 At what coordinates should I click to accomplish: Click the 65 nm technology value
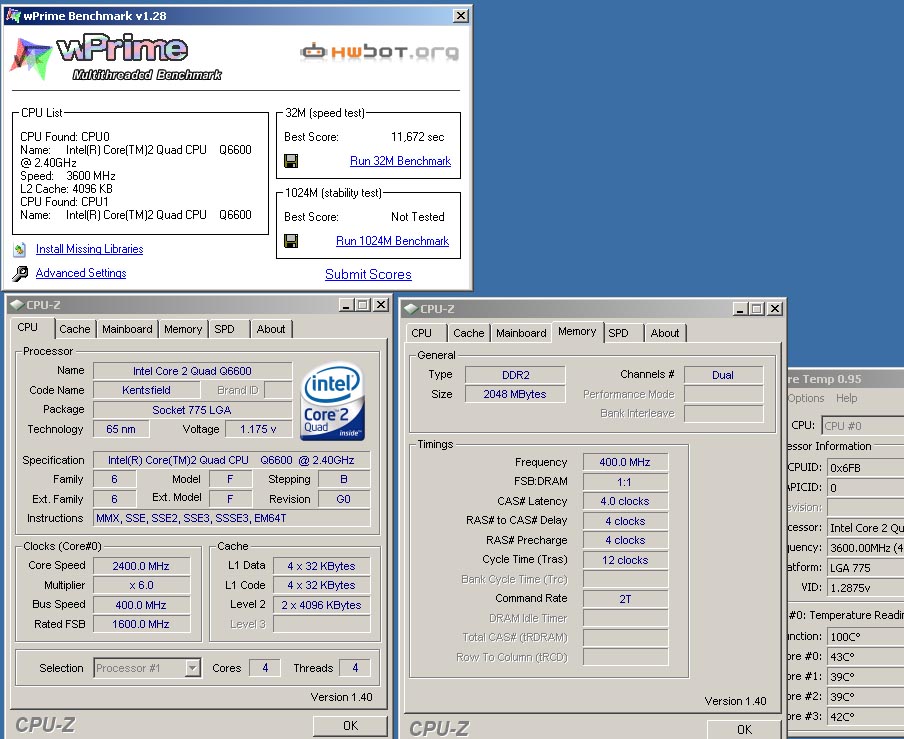pos(121,429)
